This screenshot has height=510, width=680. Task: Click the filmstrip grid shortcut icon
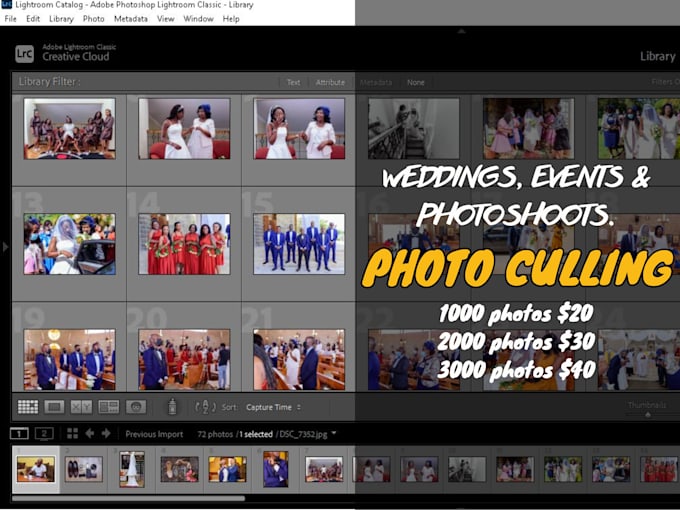pos(72,433)
